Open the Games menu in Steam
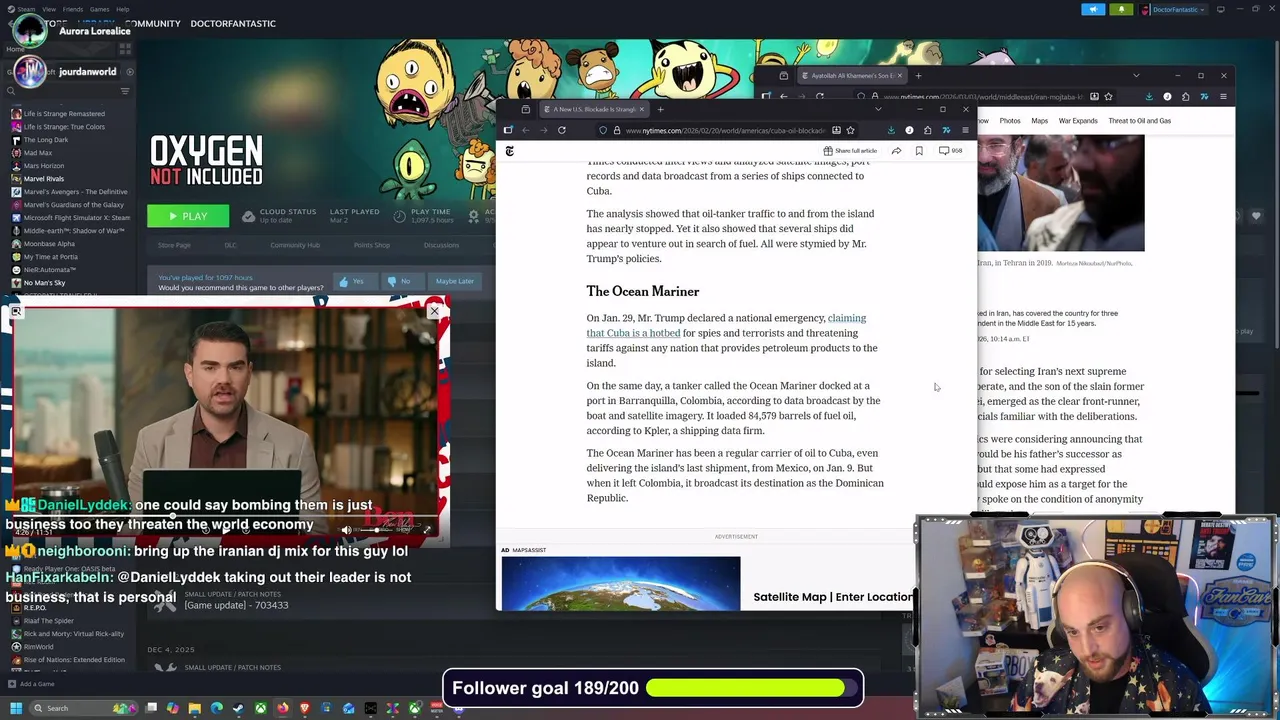The width and height of the screenshot is (1280, 720). click(99, 9)
